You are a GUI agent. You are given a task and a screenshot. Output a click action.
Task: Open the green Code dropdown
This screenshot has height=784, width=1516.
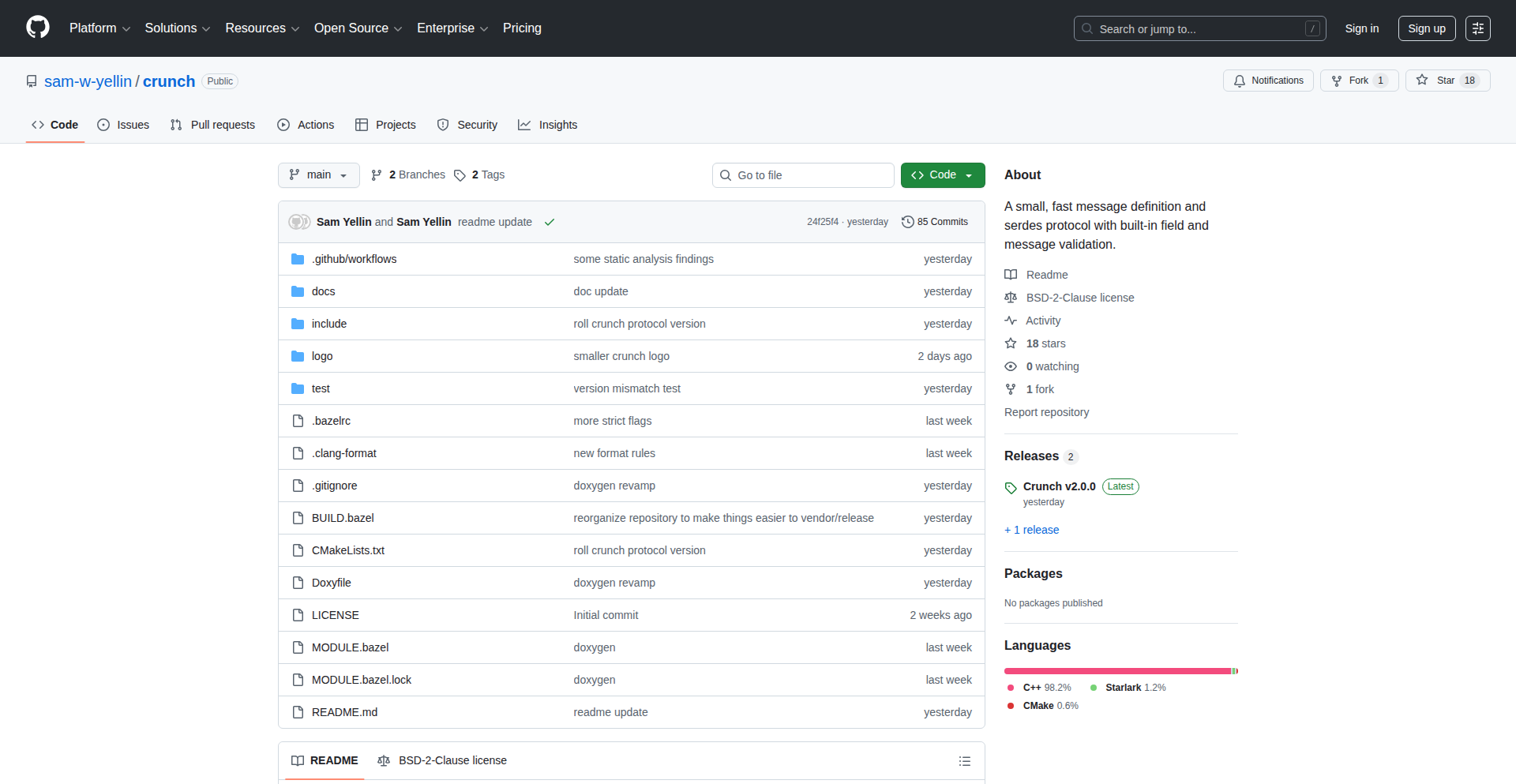pos(942,175)
